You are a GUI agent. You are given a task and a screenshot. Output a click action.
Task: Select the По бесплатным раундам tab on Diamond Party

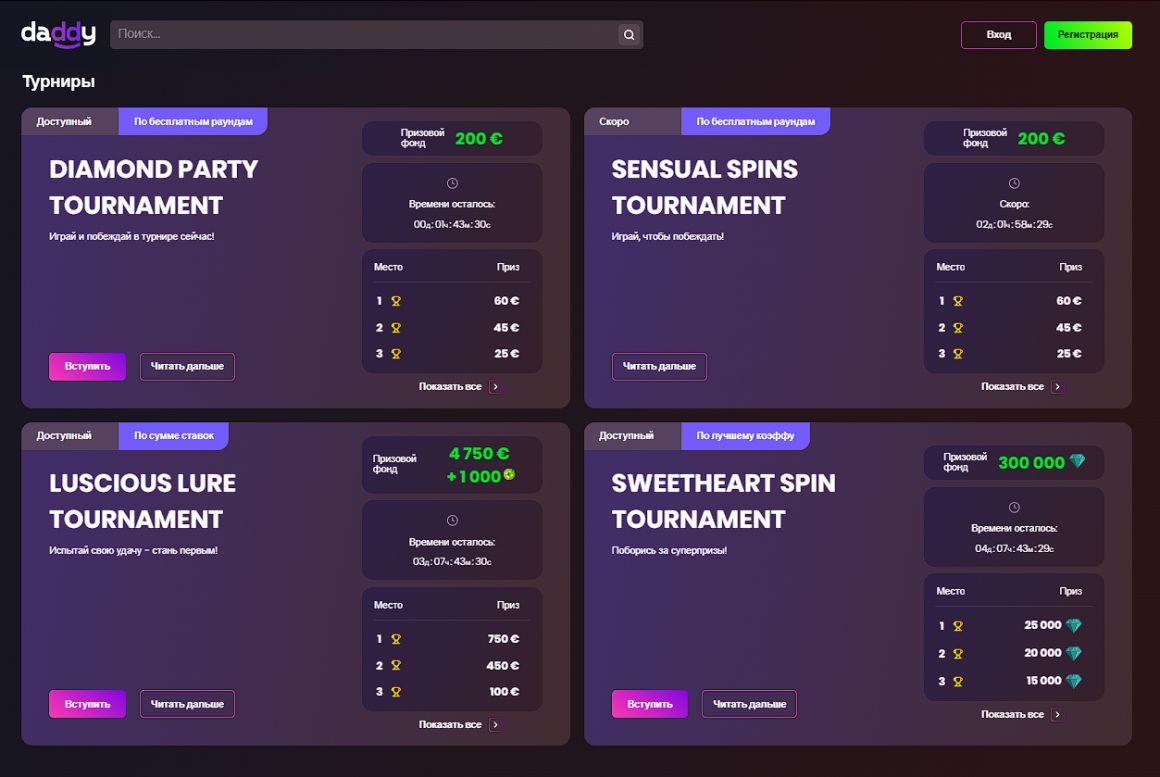[192, 121]
